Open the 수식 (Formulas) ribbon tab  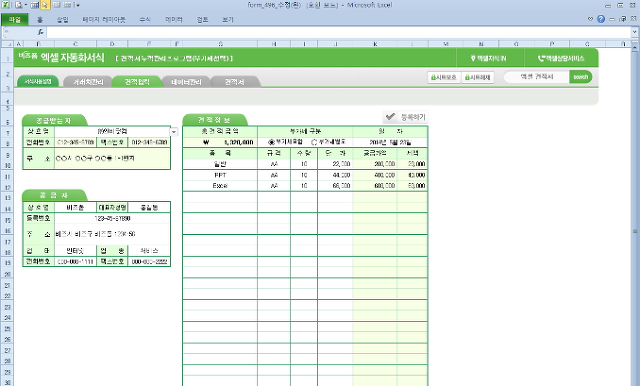(145, 19)
